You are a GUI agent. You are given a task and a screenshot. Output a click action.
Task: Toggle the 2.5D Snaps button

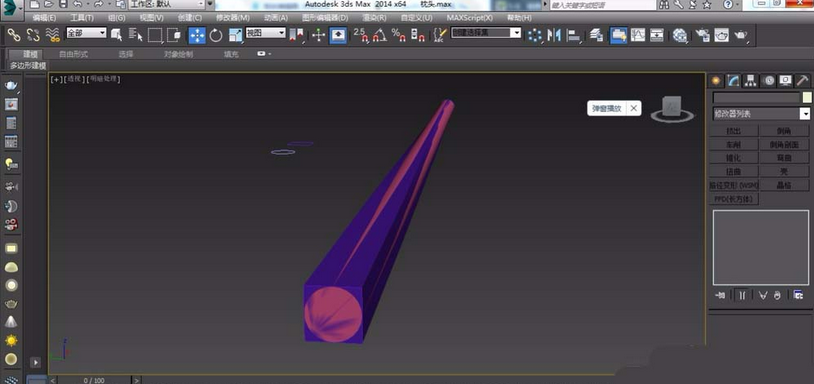360,35
